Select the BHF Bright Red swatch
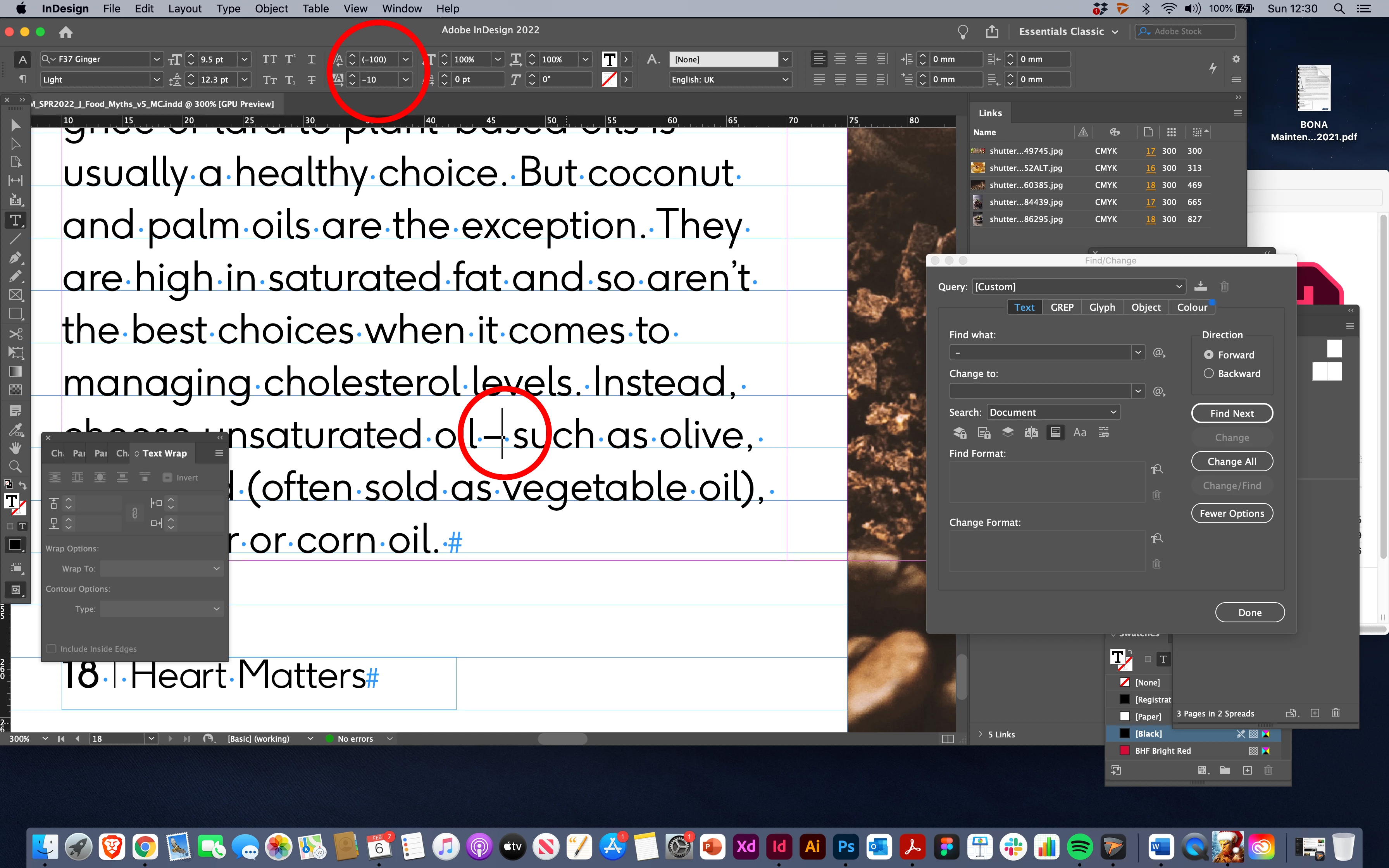This screenshot has width=1389, height=868. coord(1163,751)
